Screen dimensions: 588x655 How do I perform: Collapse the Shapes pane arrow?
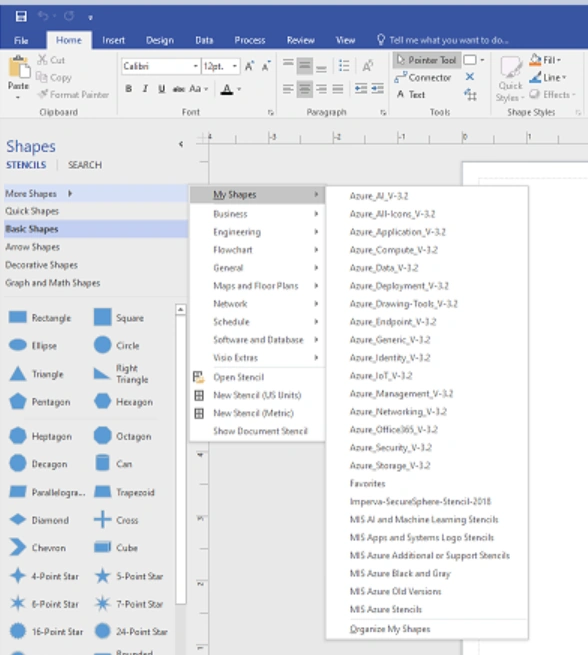(181, 144)
